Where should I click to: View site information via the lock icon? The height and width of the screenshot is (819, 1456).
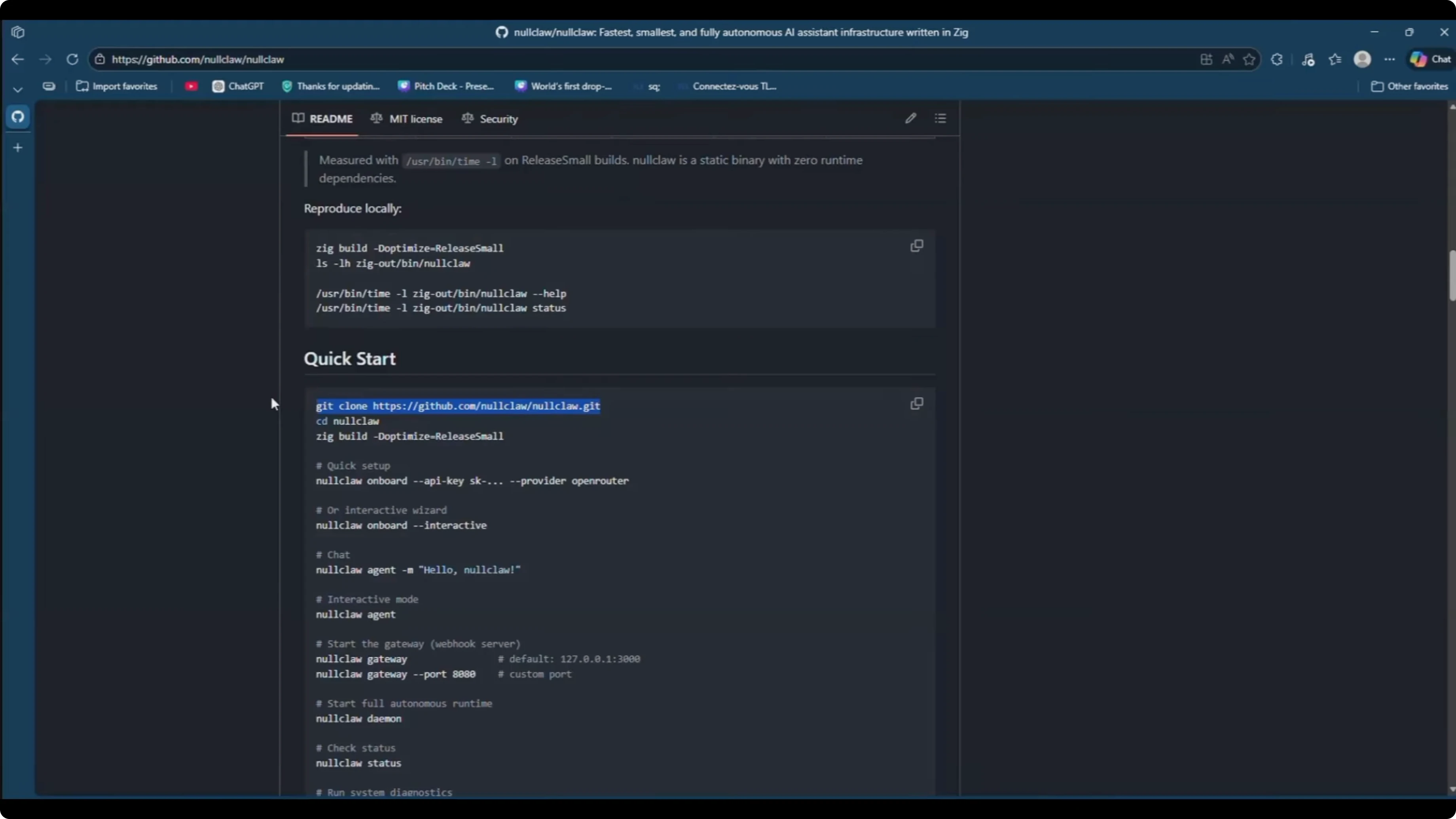(x=100, y=59)
